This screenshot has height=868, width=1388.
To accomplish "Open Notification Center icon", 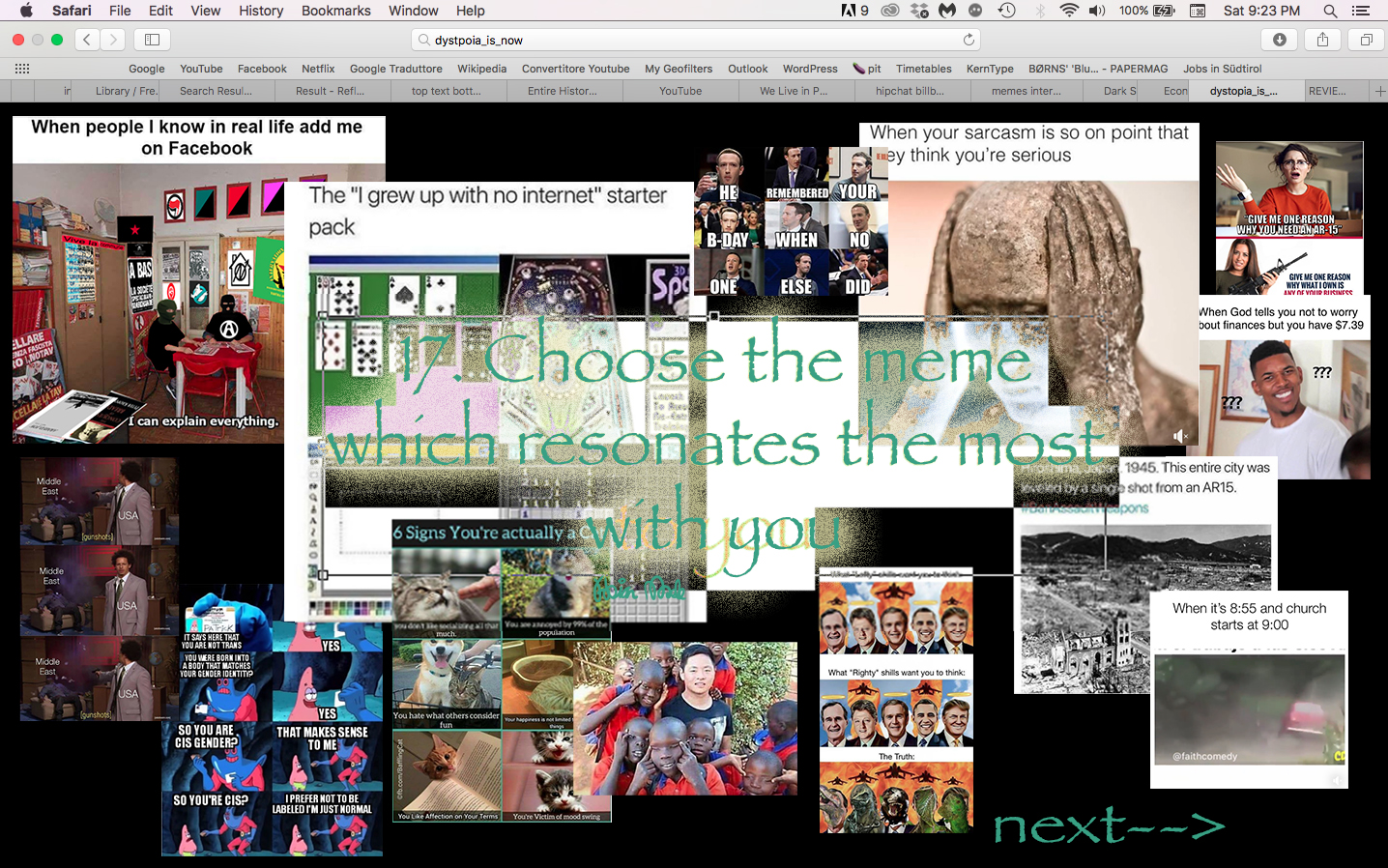I will click(x=1361, y=11).
